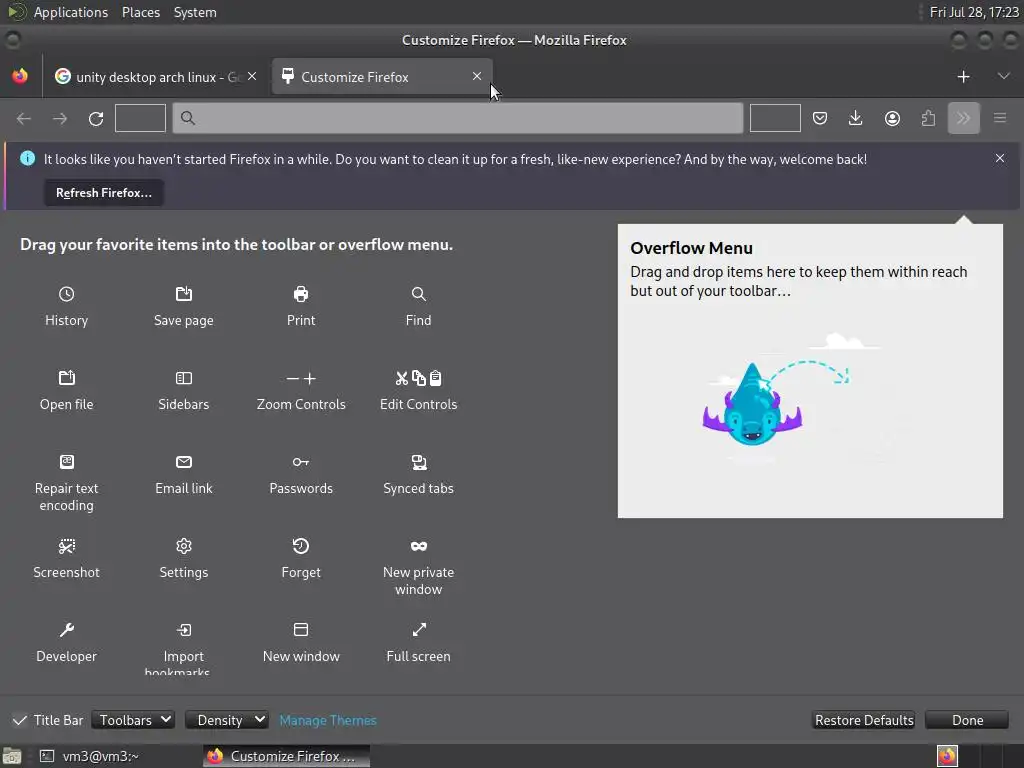This screenshot has height=768, width=1024.
Task: Select the Customize Firefox tab
Action: tap(382, 77)
